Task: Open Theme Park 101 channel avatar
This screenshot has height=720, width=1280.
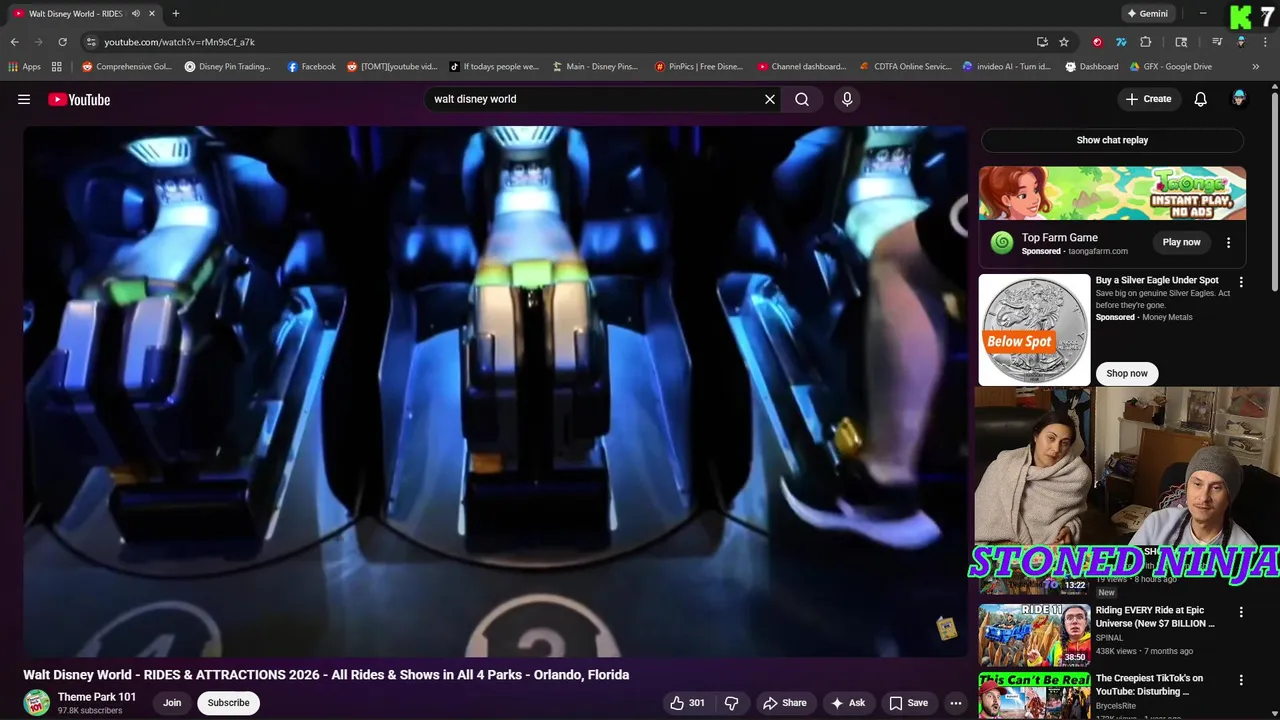Action: coord(37,703)
